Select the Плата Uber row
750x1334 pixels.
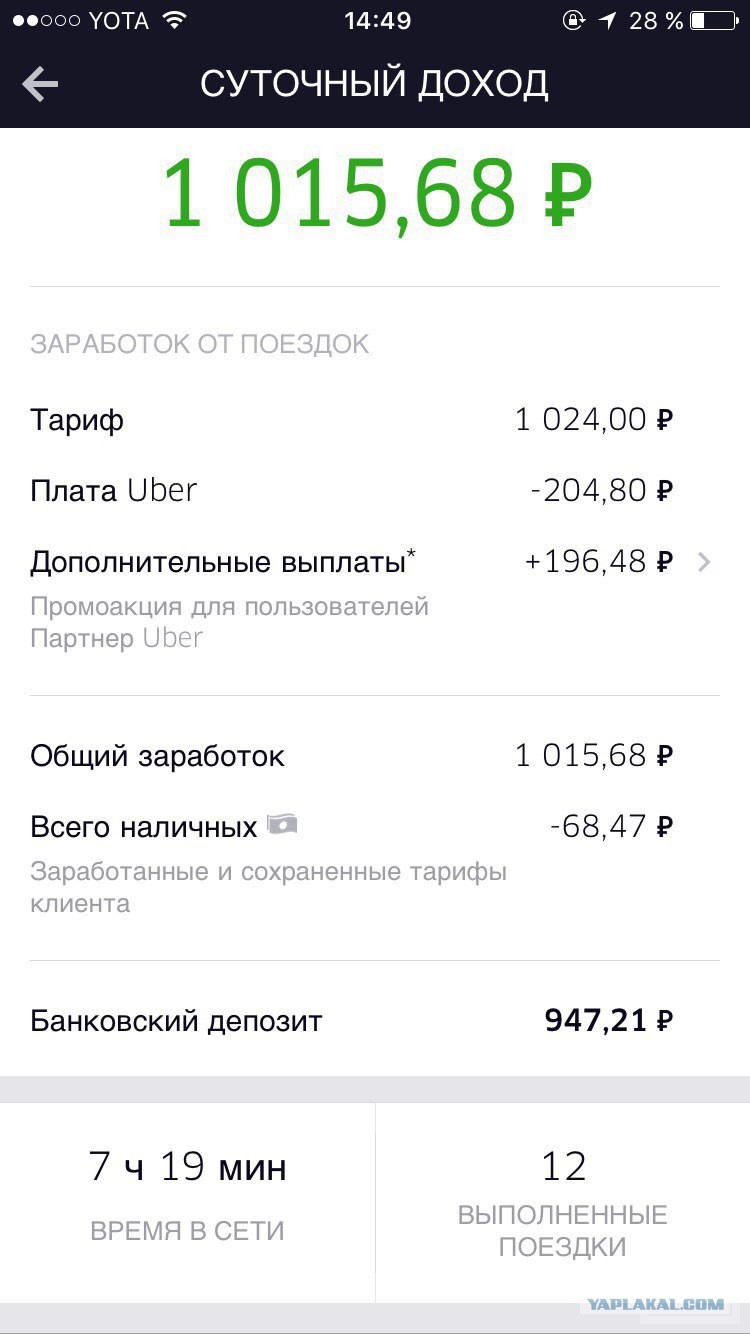pyautogui.click(x=375, y=490)
